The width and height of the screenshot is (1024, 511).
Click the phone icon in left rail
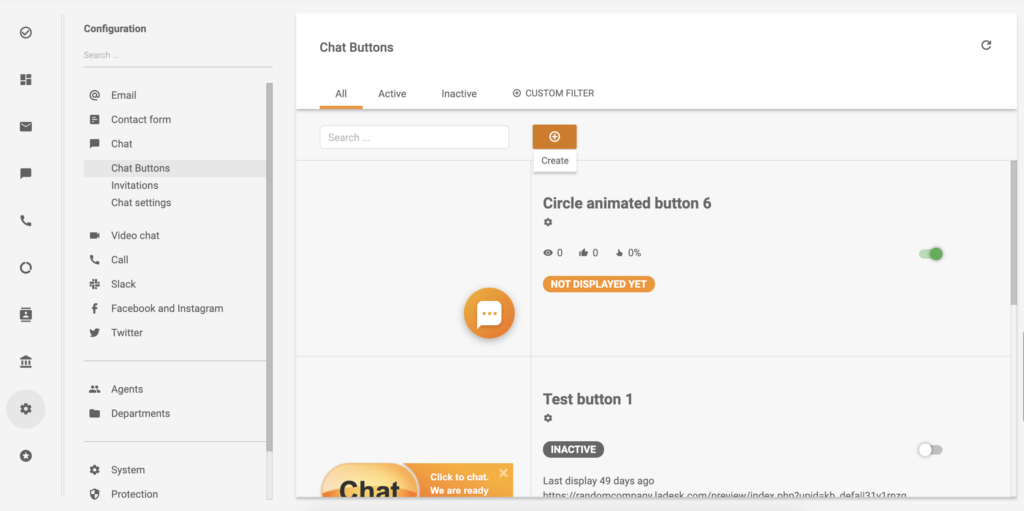26,221
